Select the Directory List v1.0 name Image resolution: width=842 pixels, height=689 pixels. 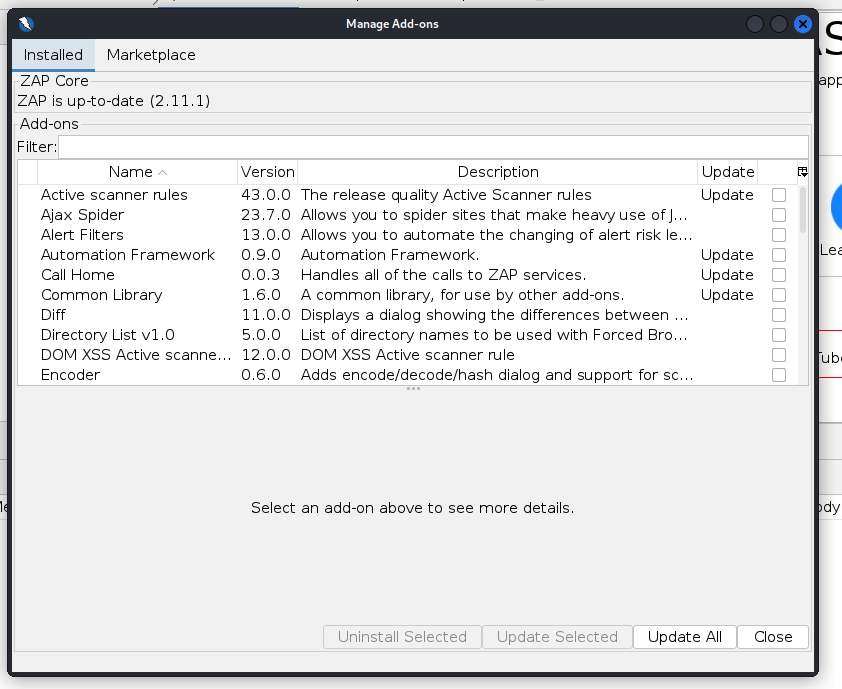point(107,335)
